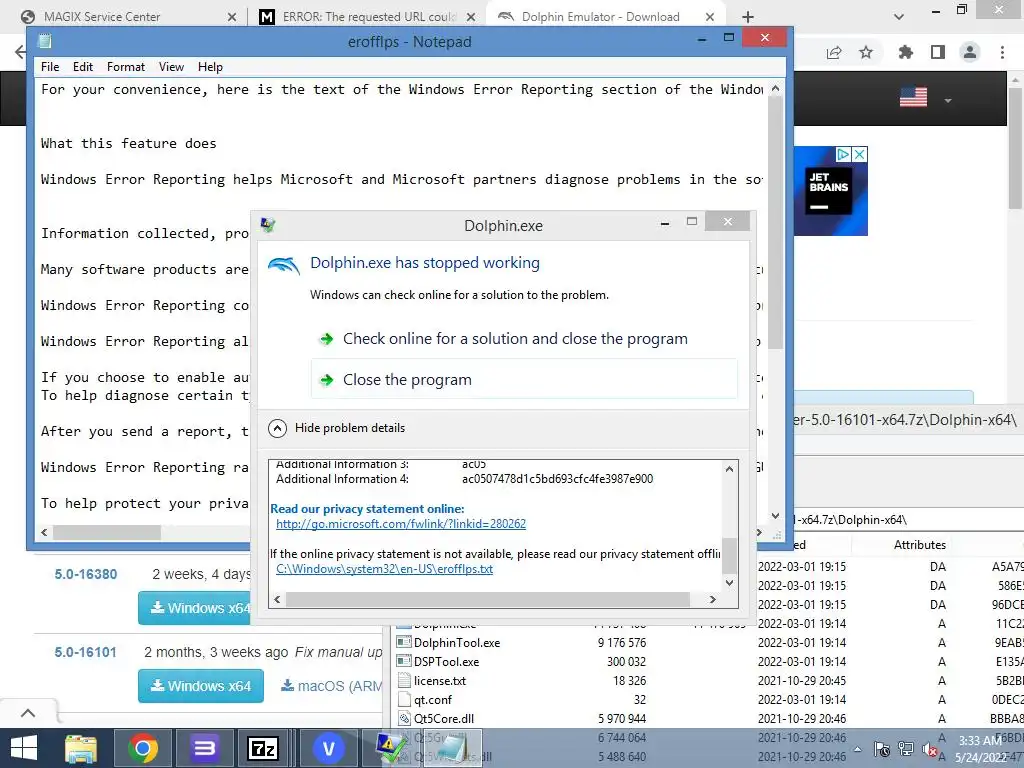The image size is (1024, 768).
Task: Open the Notepad Format menu
Action: (126, 67)
